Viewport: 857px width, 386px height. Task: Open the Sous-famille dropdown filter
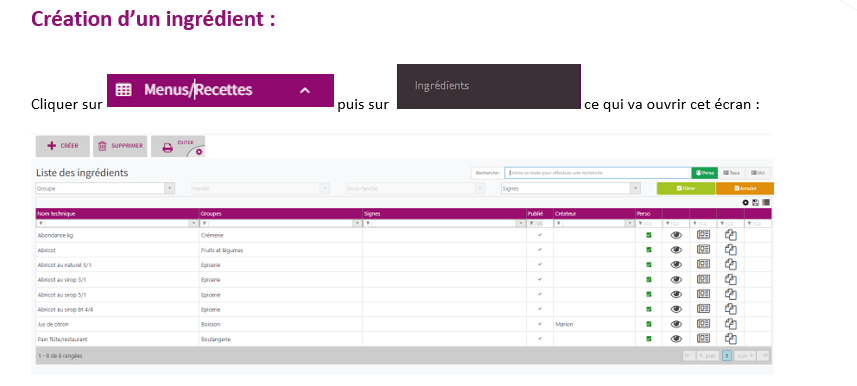pyautogui.click(x=415, y=188)
